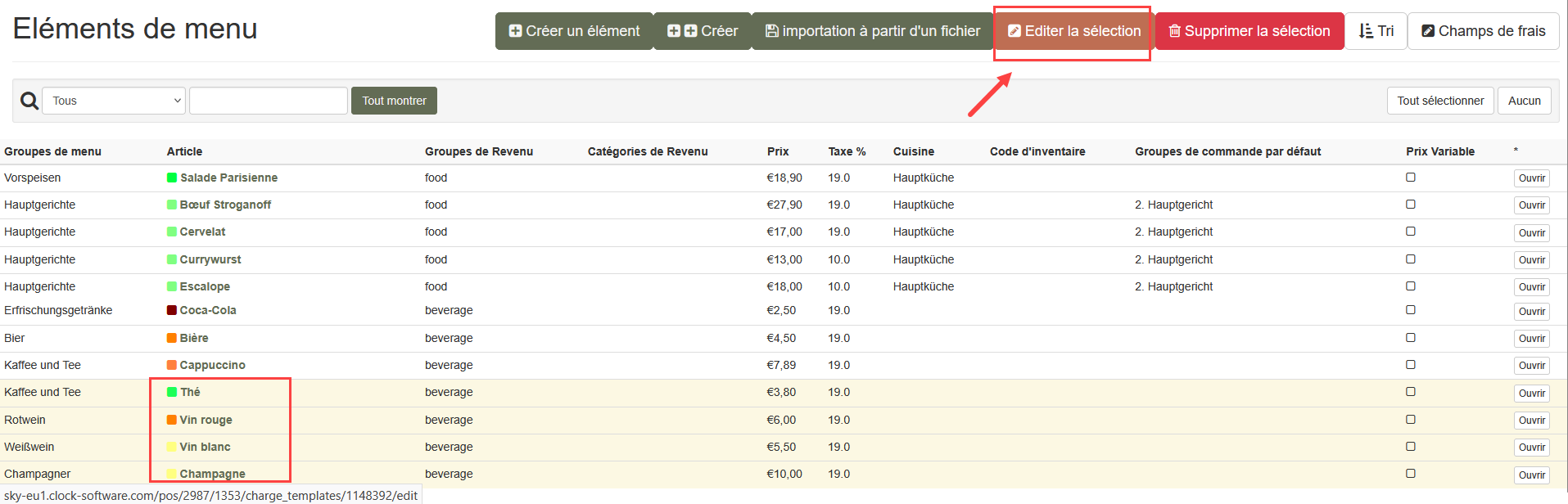Select the Escalope article name
Screen dimensions: 1568x504
(205, 286)
